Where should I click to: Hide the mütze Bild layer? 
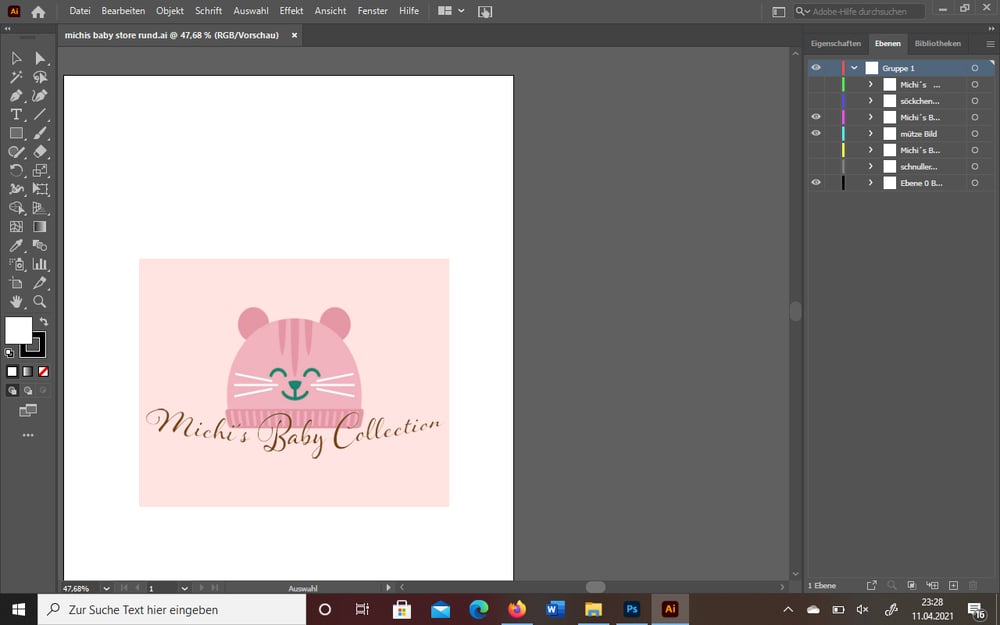pyautogui.click(x=816, y=133)
